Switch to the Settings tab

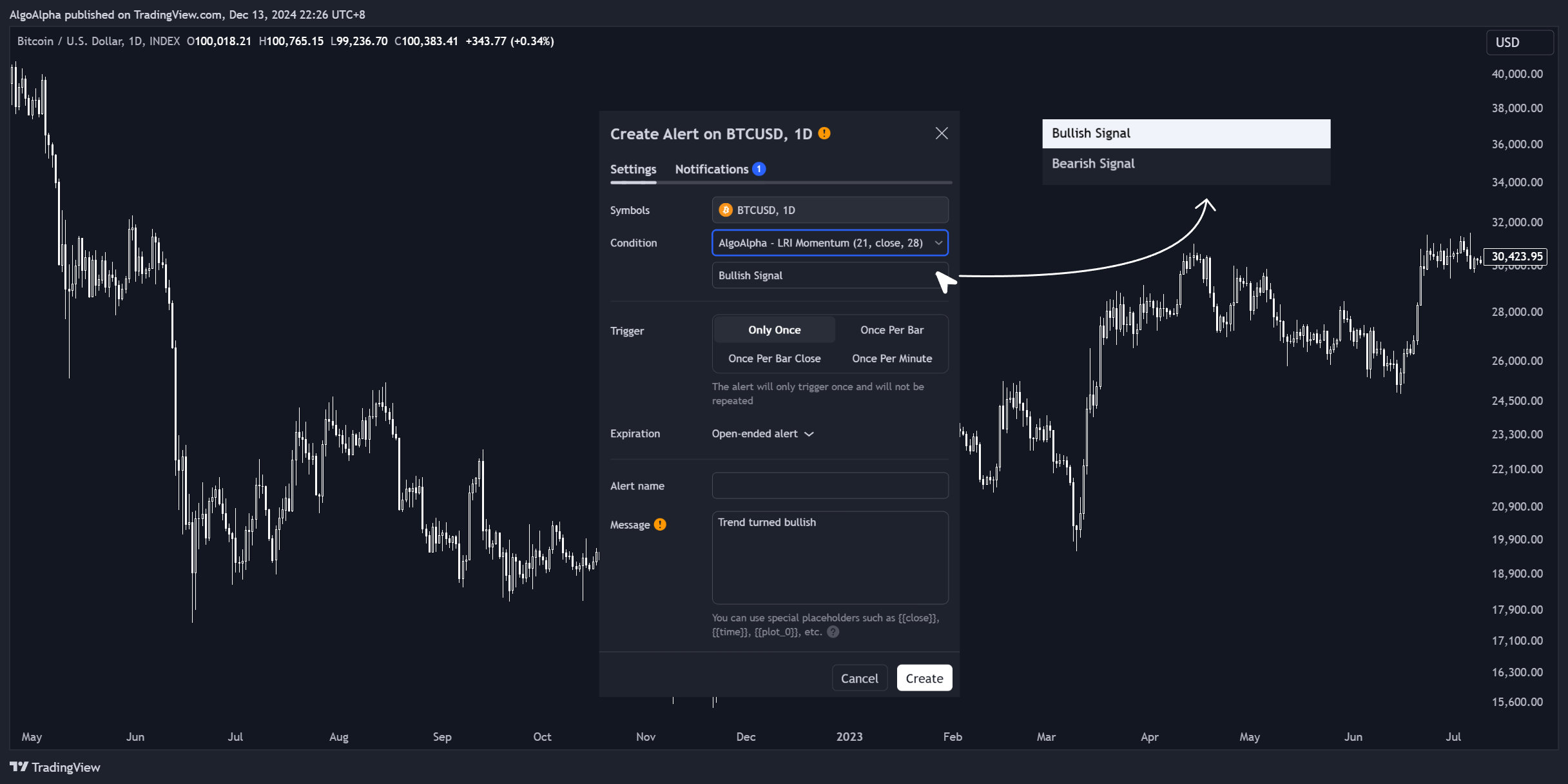tap(633, 169)
